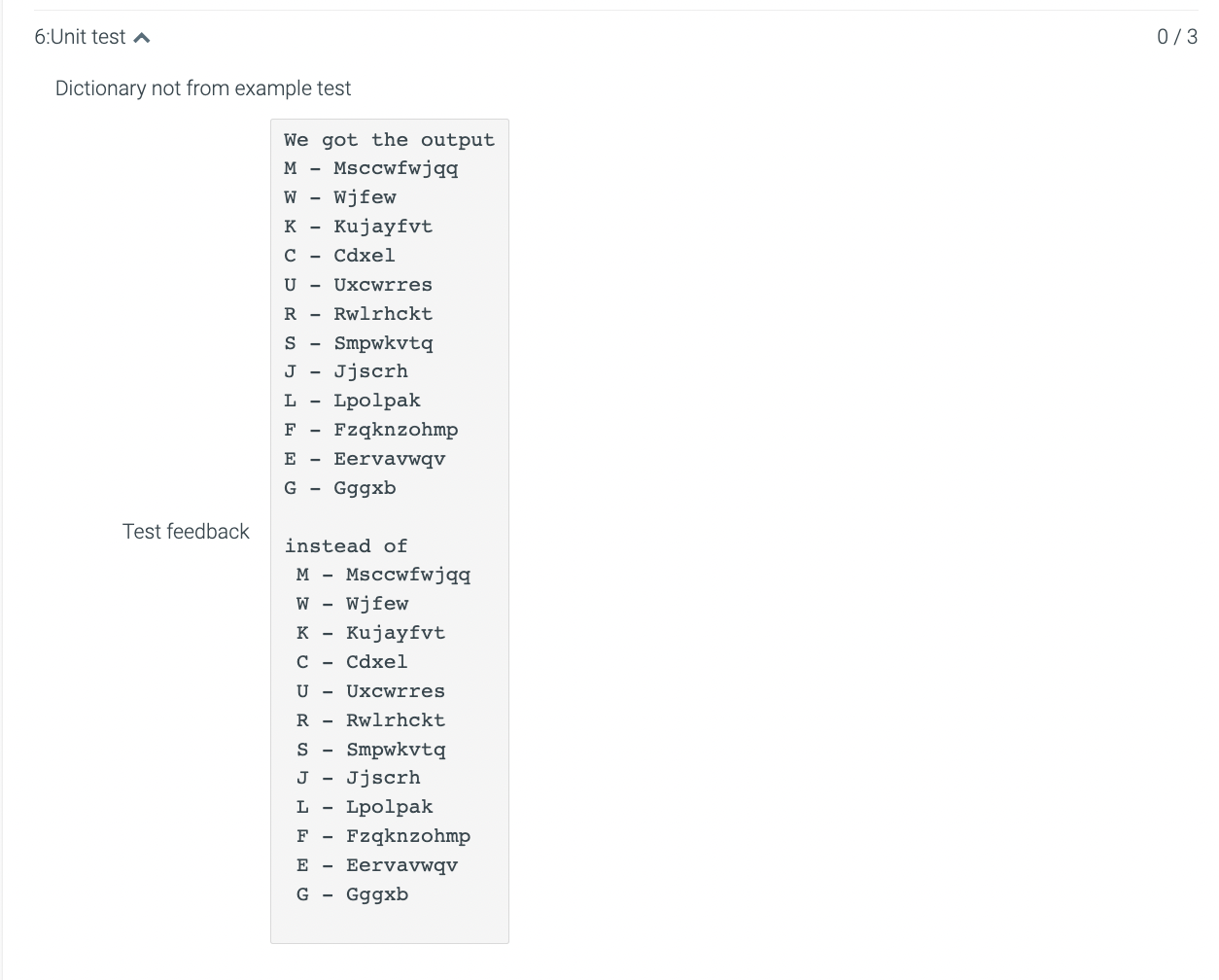Screen dimensions: 1219x980
Task: Select the G - Gggxb final output entry
Action: click(x=353, y=893)
